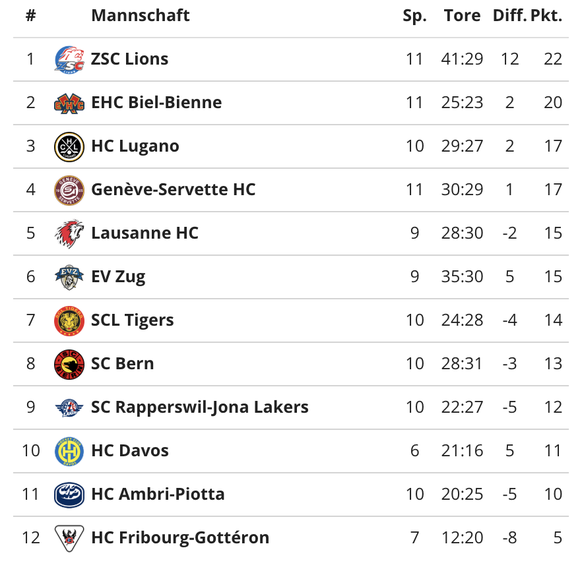Click the HC Davos yellow logo
Viewport: 582px width, 571px height.
click(69, 451)
